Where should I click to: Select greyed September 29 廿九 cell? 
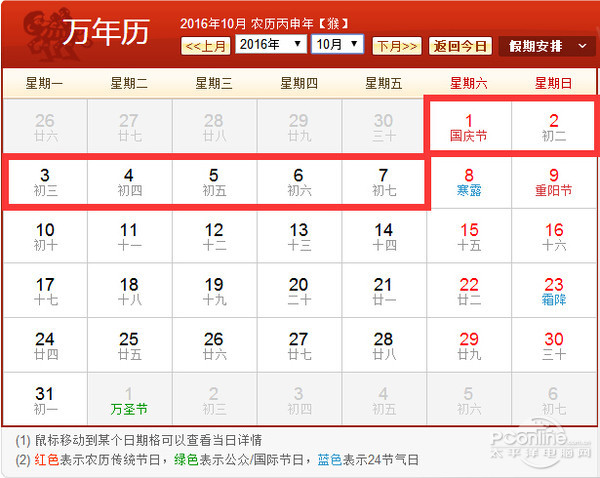(300, 126)
